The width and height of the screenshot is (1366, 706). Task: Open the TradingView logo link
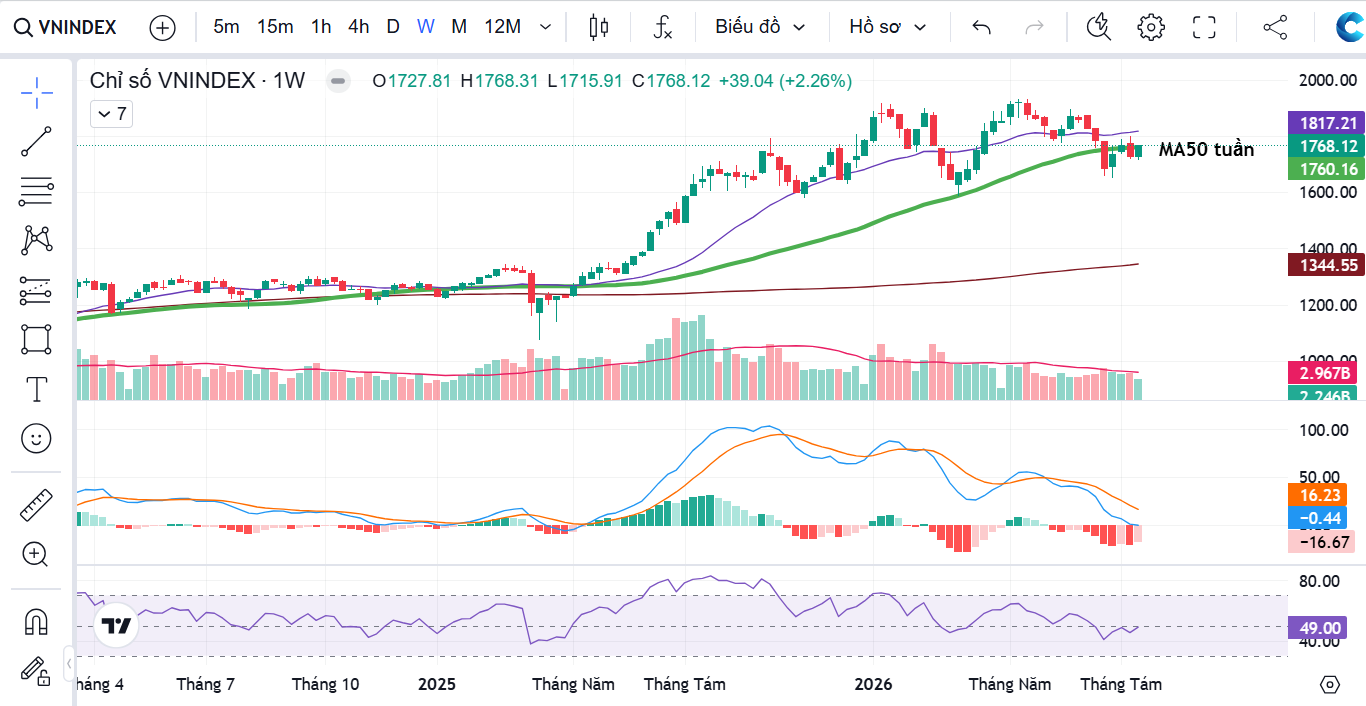pos(117,627)
